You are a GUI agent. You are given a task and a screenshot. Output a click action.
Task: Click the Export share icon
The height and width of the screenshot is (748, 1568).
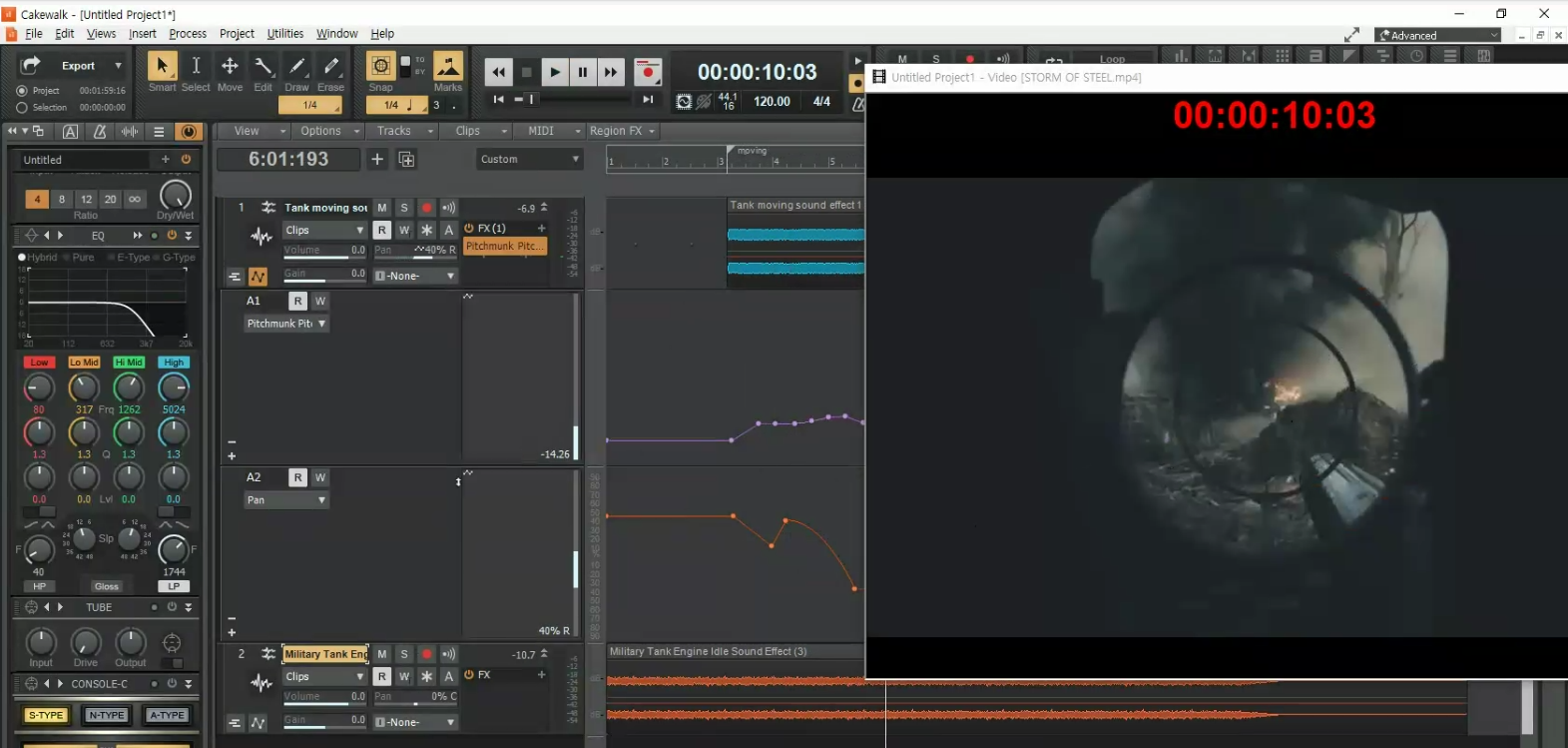(31, 65)
